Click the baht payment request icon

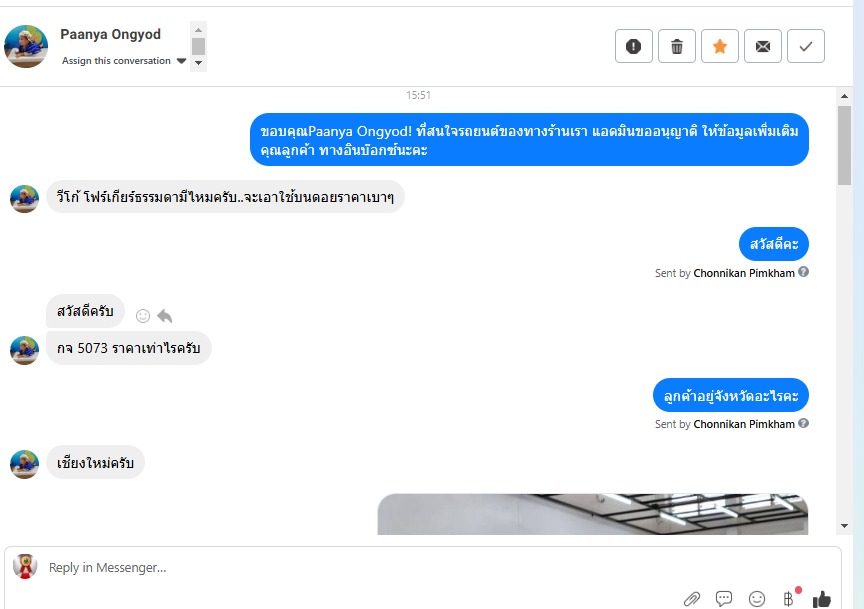(789, 598)
